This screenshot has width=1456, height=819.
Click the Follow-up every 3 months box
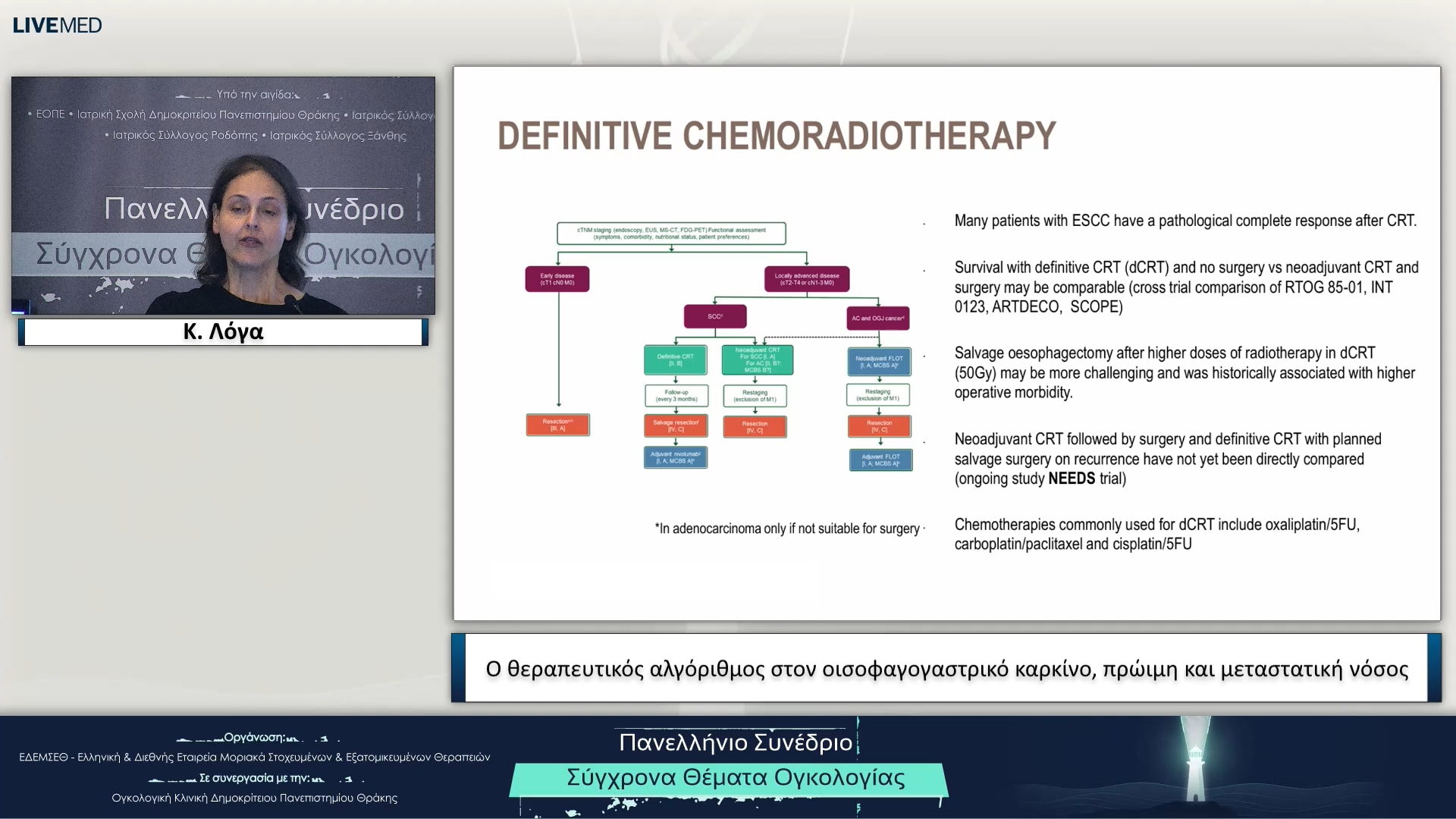(x=676, y=395)
